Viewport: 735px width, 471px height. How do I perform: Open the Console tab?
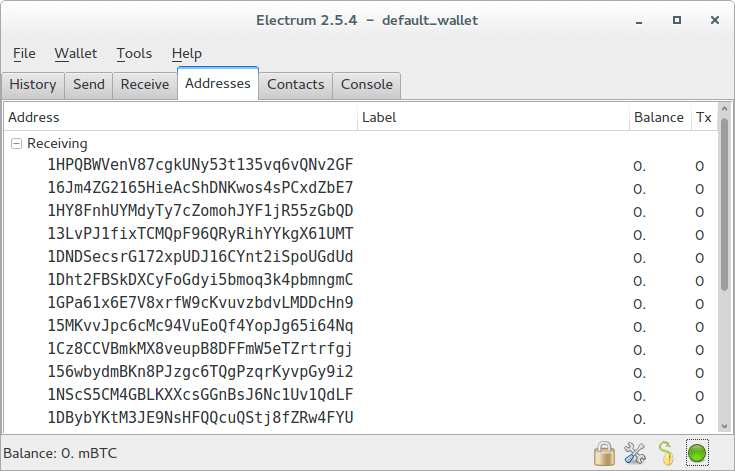pyautogui.click(x=367, y=85)
